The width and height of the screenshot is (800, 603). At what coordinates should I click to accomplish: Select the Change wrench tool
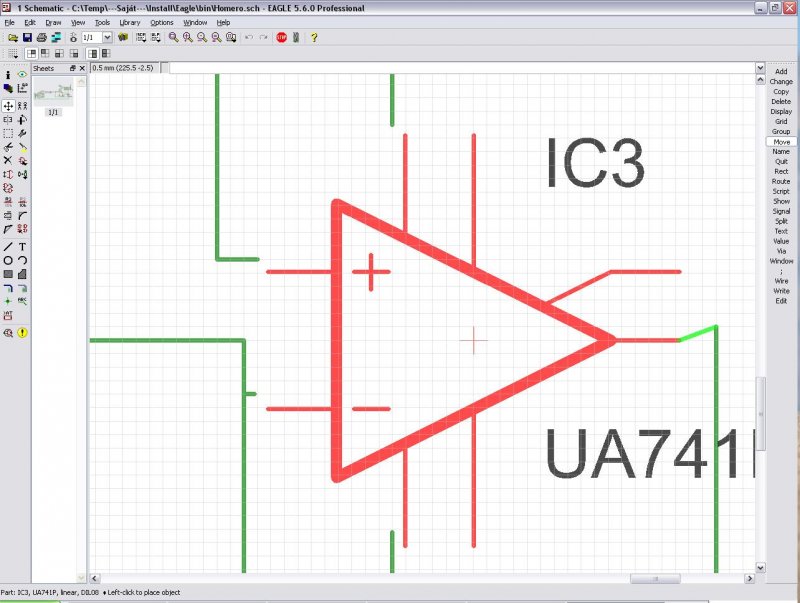(22, 133)
